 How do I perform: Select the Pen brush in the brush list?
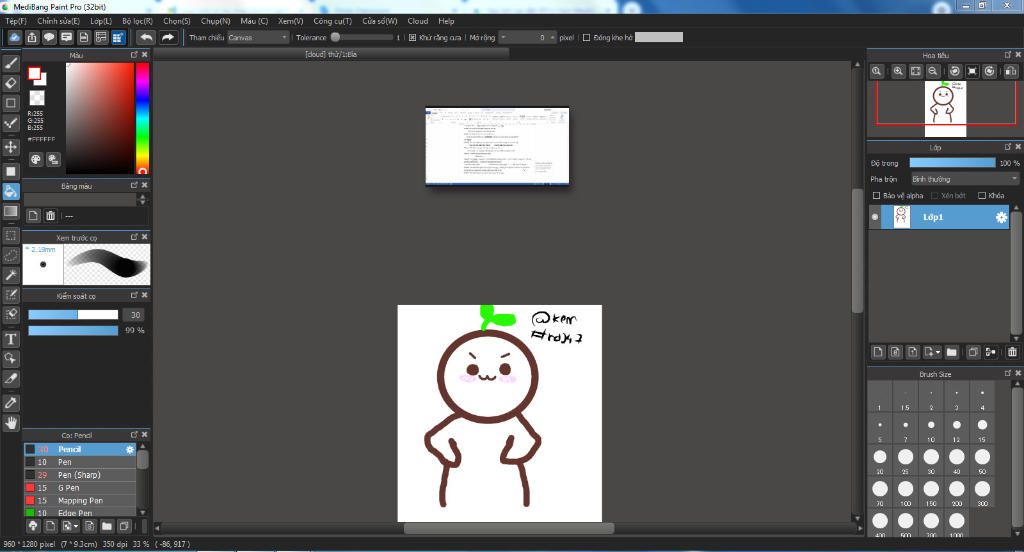coord(80,462)
